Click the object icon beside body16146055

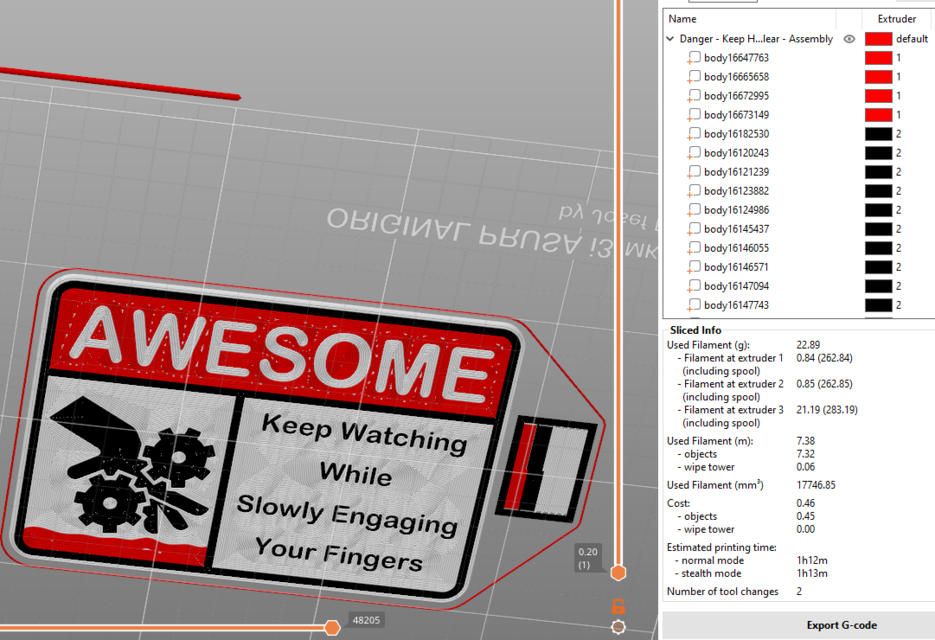tap(693, 247)
